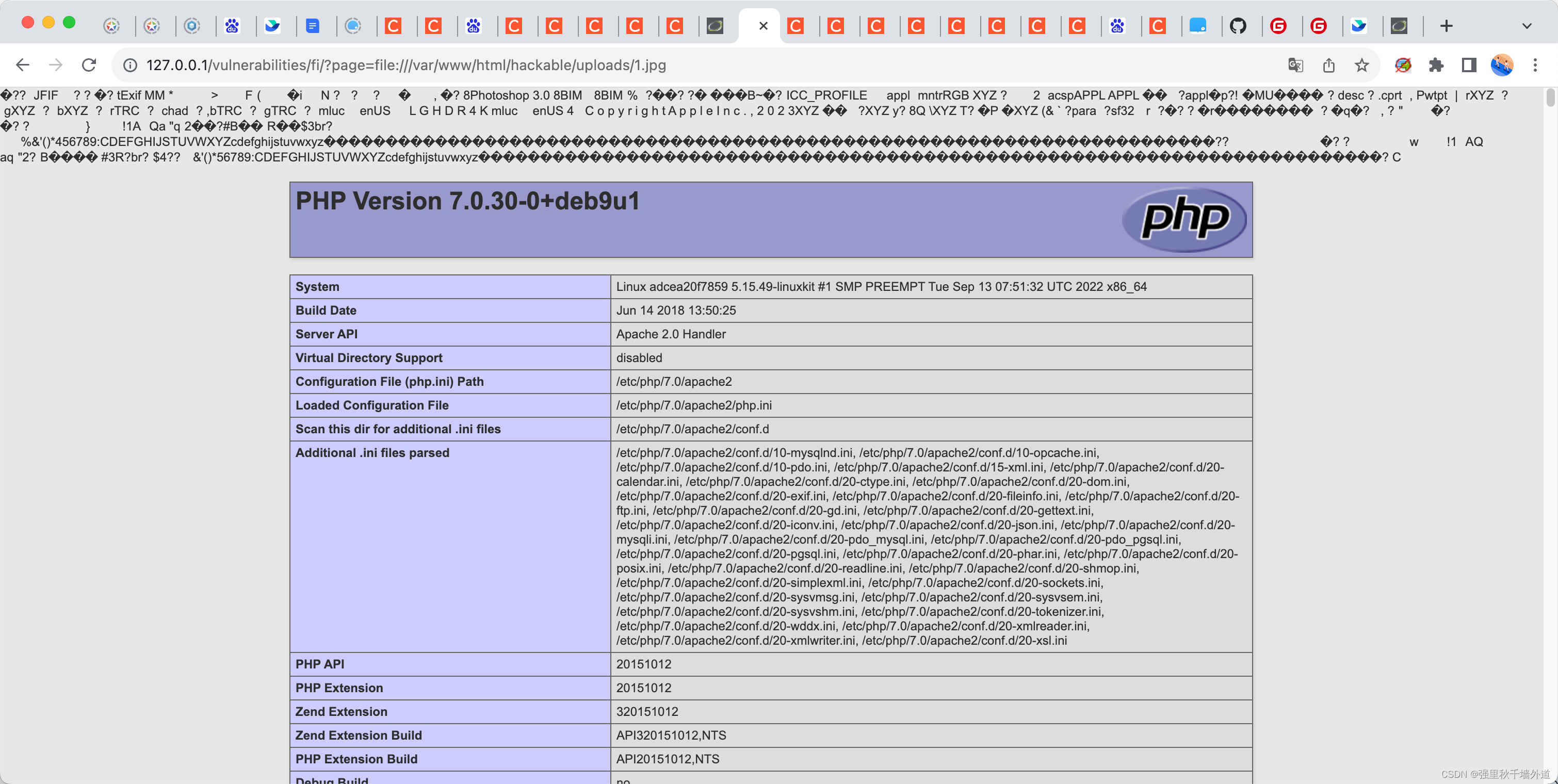Screen dimensions: 1558x784
Task: Expand the tab search chevron
Action: 1527,26
